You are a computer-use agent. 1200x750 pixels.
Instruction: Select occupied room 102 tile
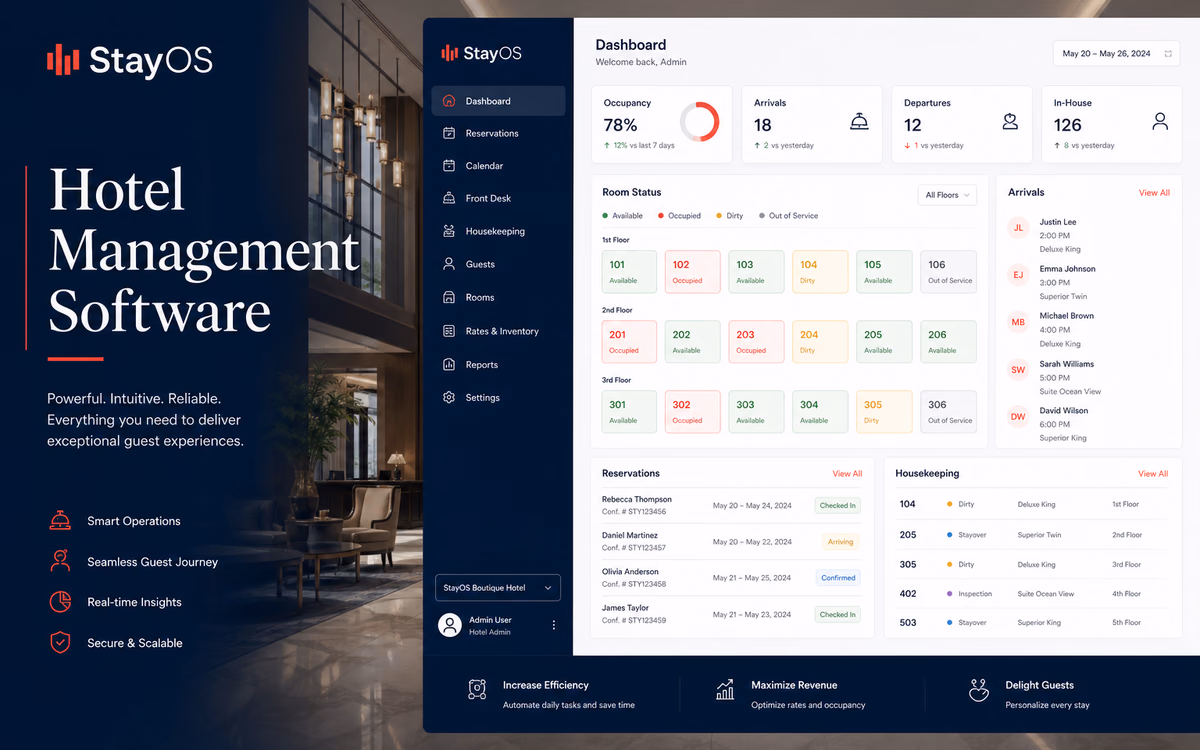(693, 272)
